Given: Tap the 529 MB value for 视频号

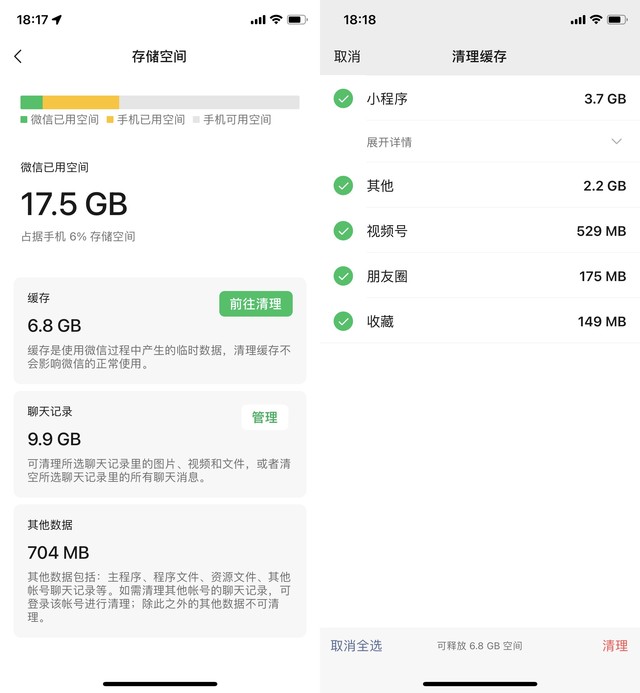Looking at the screenshot, I should [601, 231].
